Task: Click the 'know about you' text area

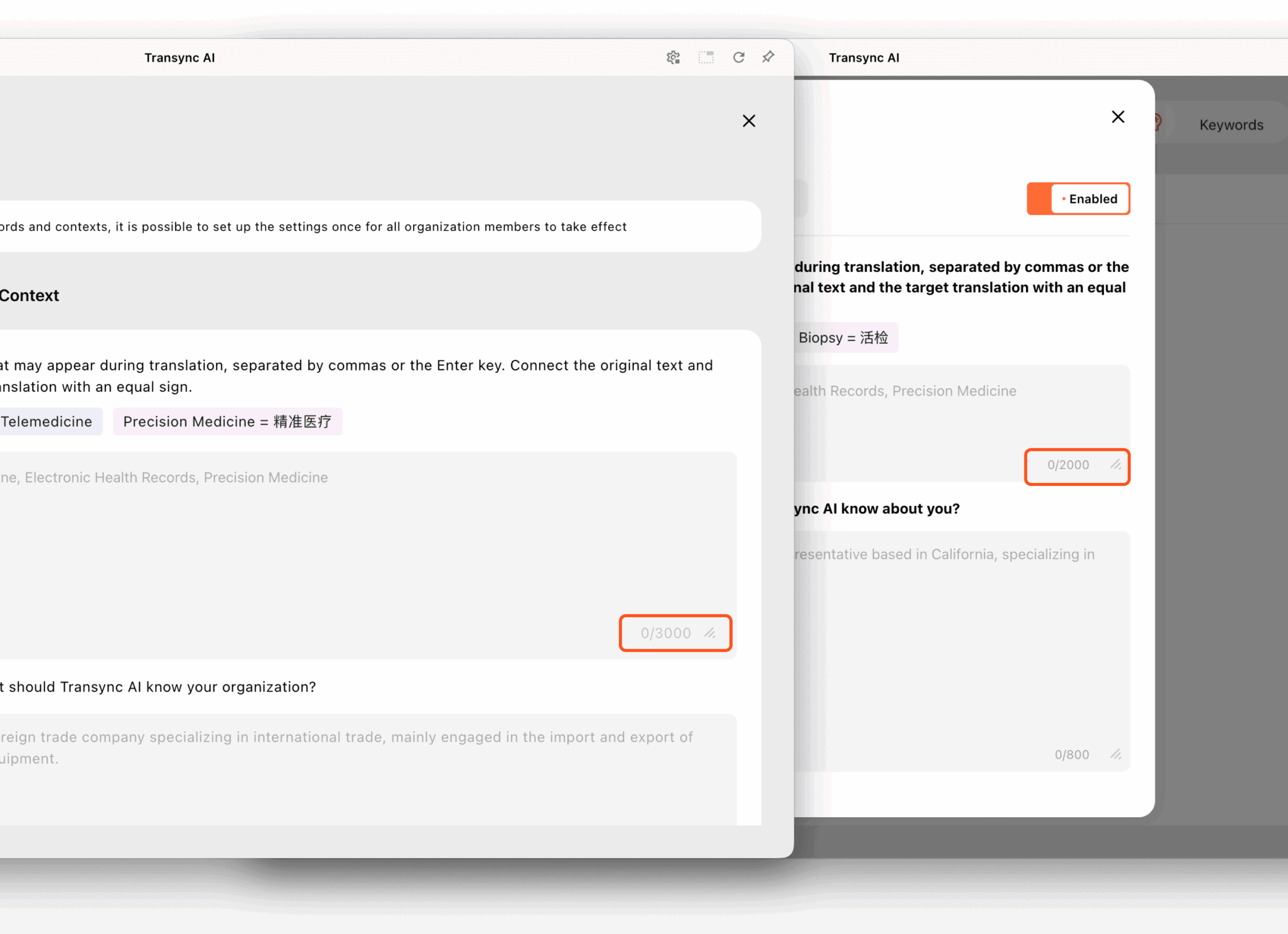Action: (x=962, y=651)
